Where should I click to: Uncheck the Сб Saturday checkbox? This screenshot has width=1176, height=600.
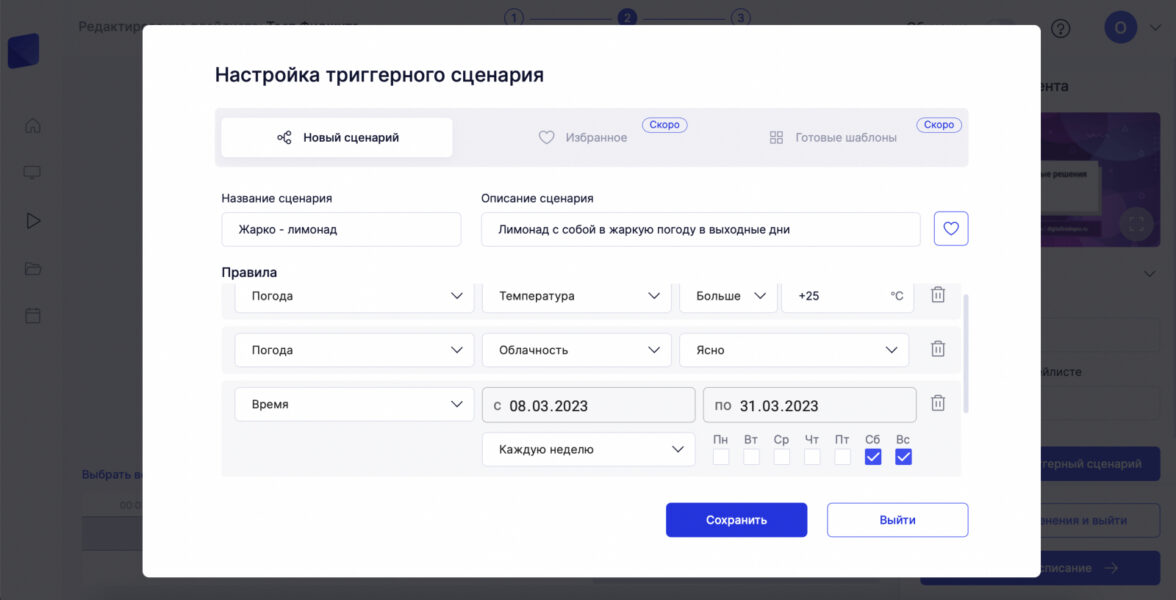pos(872,457)
